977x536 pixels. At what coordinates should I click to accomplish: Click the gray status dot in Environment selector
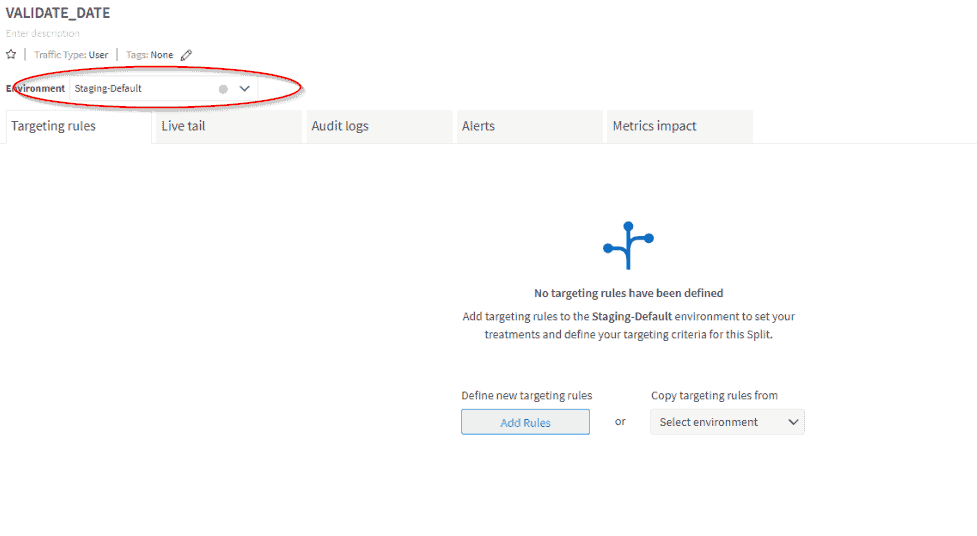click(223, 89)
